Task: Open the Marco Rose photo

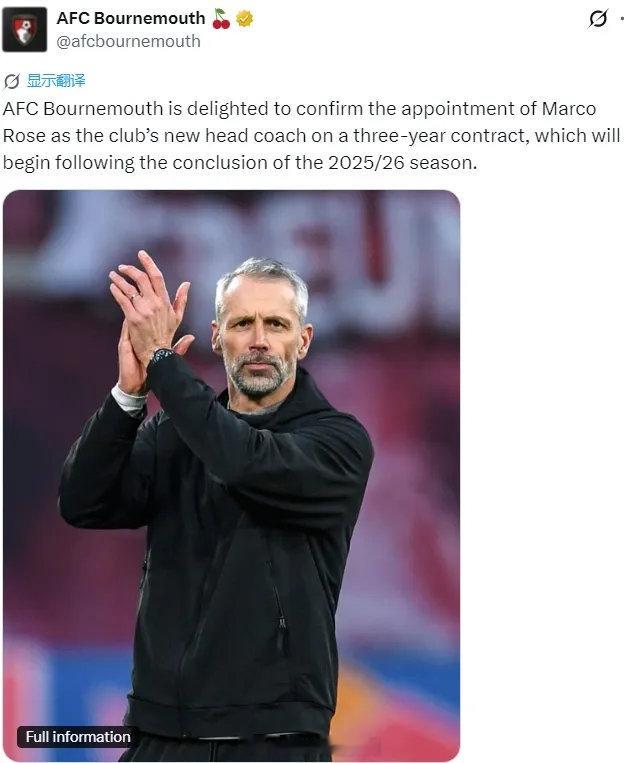Action: [231, 475]
